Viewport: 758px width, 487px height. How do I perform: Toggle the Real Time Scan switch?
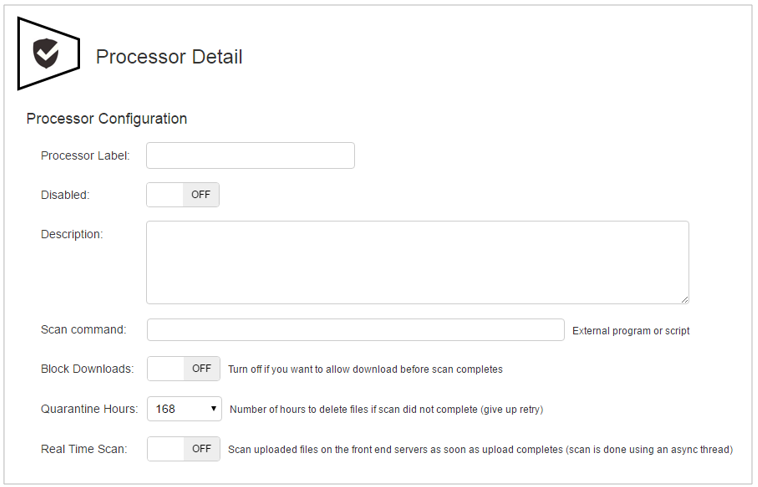[x=184, y=449]
